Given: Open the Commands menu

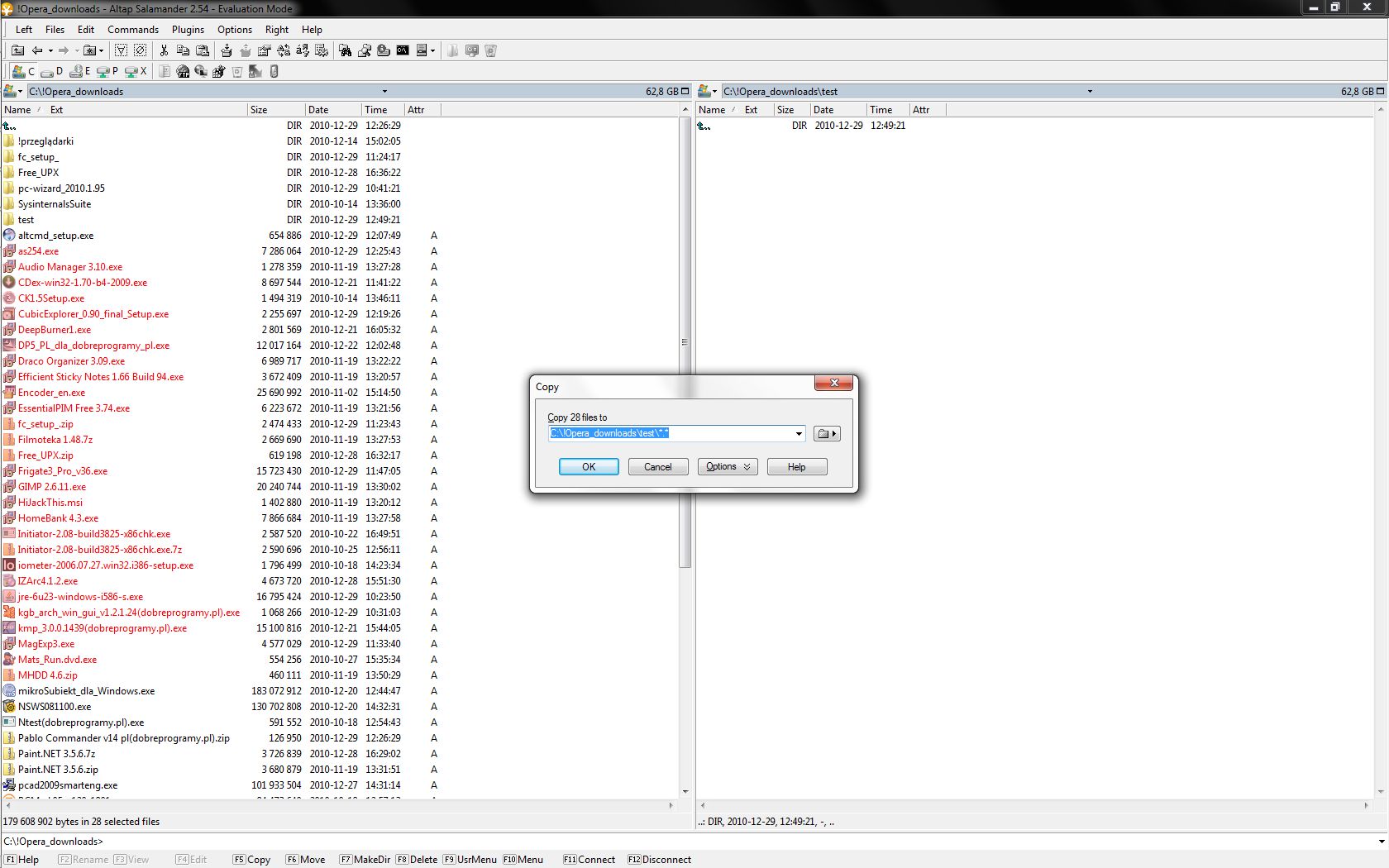Looking at the screenshot, I should pos(132,30).
